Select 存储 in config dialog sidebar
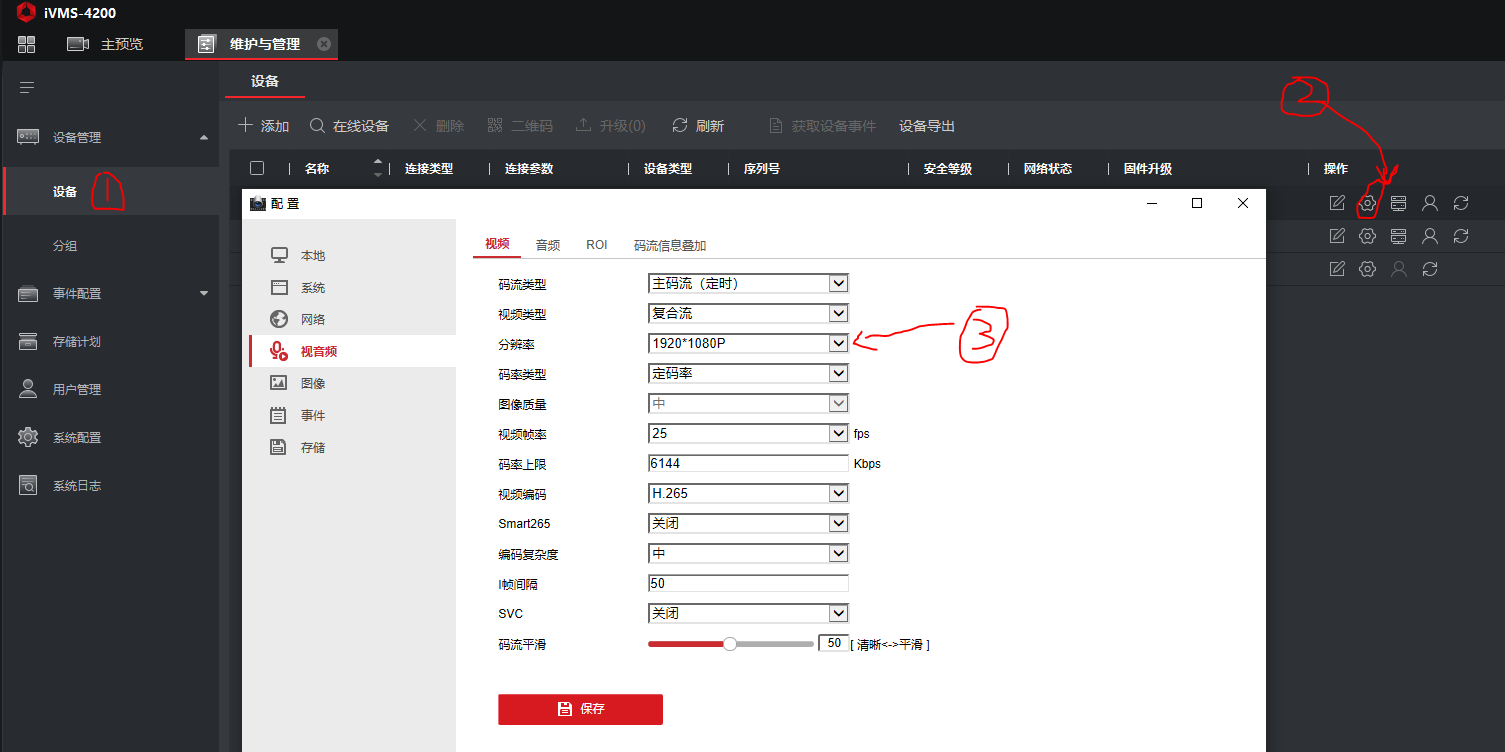Viewport: 1505px width, 752px height. (x=350, y=447)
